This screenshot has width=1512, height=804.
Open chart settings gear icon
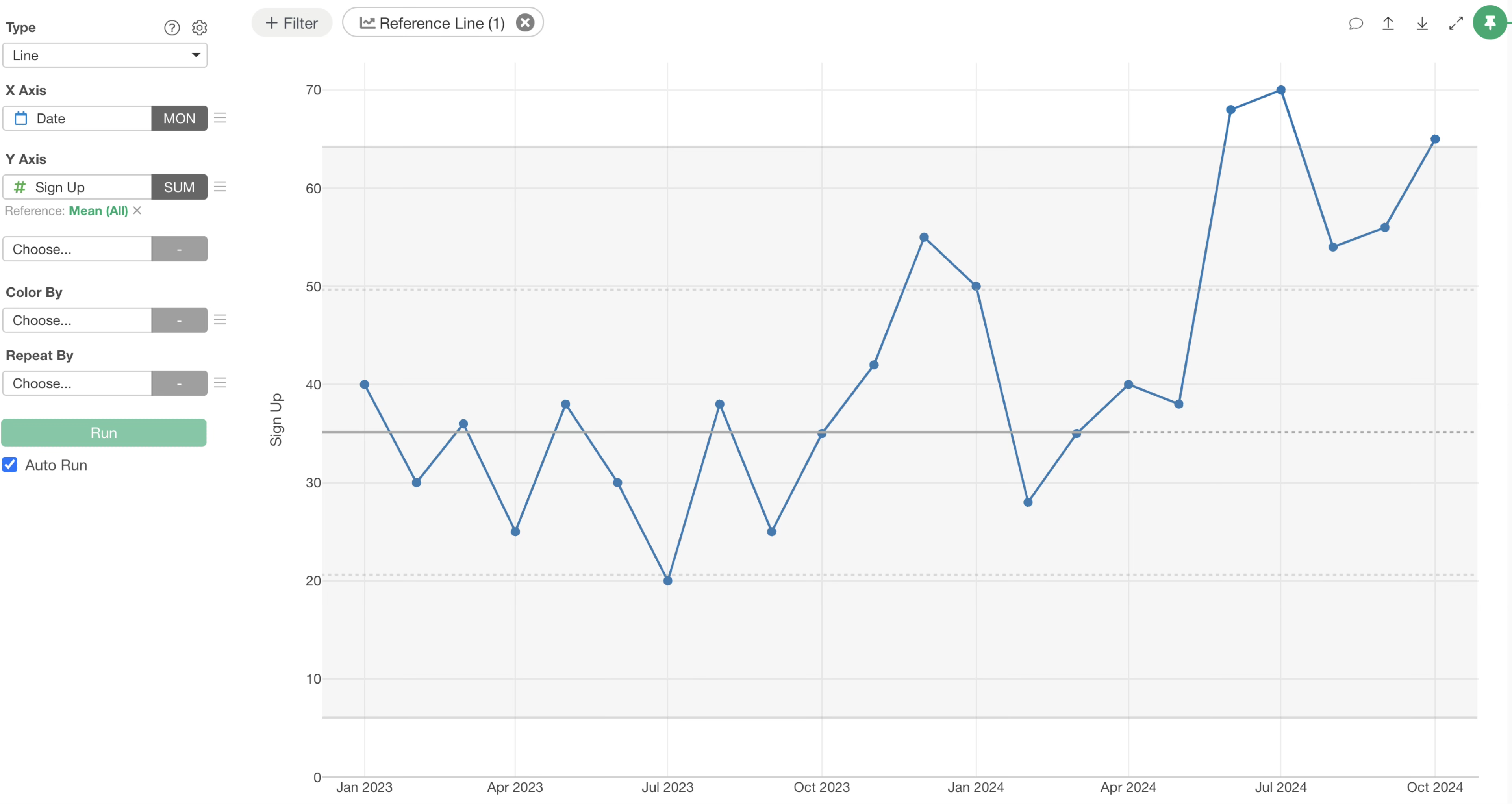pyautogui.click(x=200, y=28)
